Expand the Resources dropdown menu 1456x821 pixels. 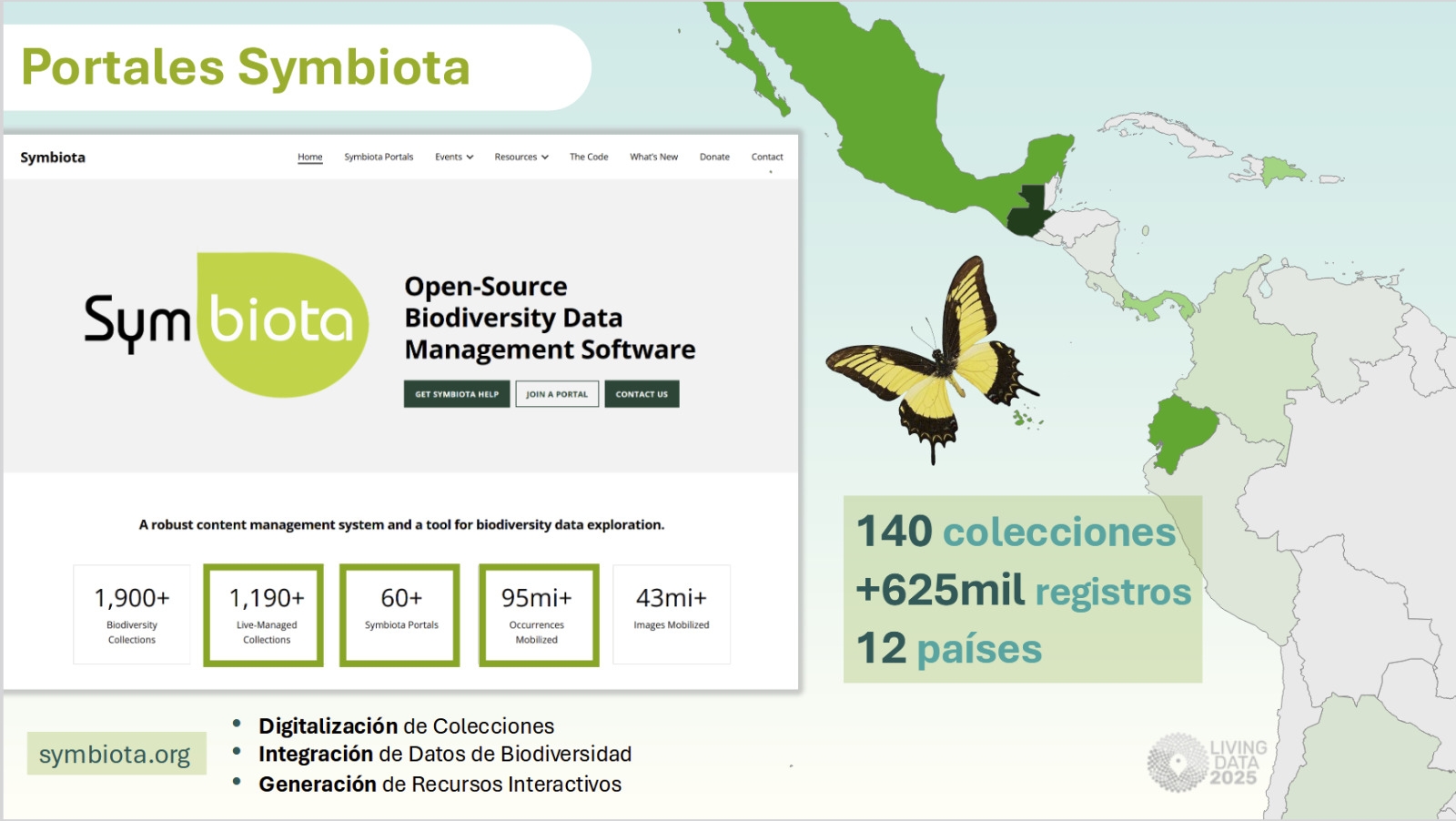coord(521,157)
